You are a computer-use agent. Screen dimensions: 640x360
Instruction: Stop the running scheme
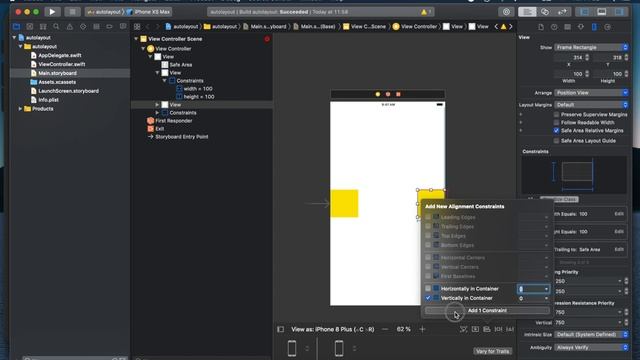pos(72,12)
